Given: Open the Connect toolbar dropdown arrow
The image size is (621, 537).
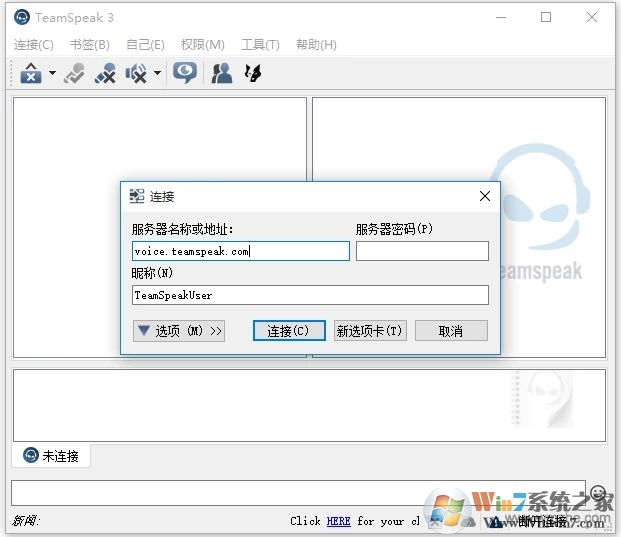Looking at the screenshot, I should click(x=52, y=73).
